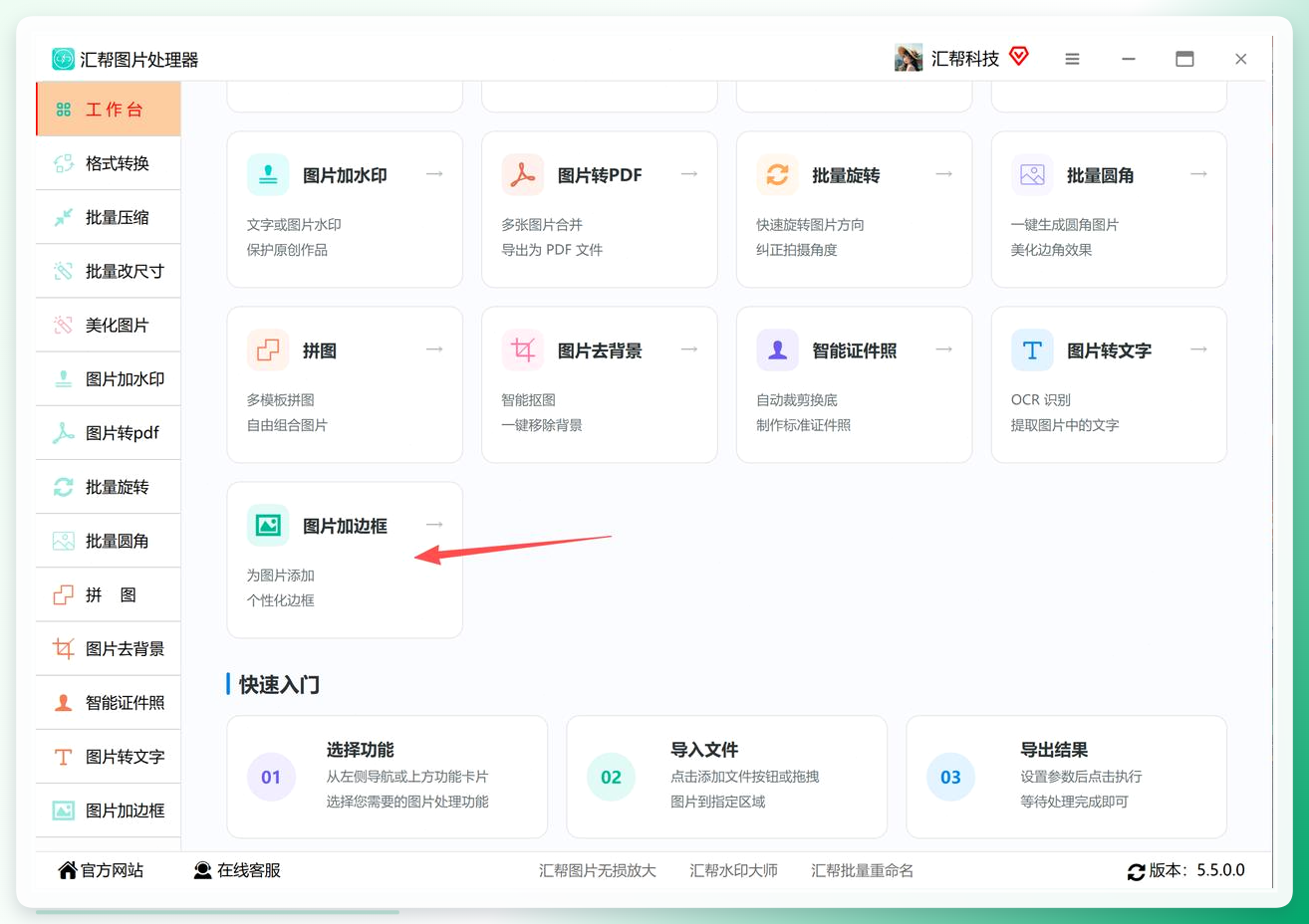Click version number 5.5.0.0
The image size is (1309, 924).
click(1220, 870)
